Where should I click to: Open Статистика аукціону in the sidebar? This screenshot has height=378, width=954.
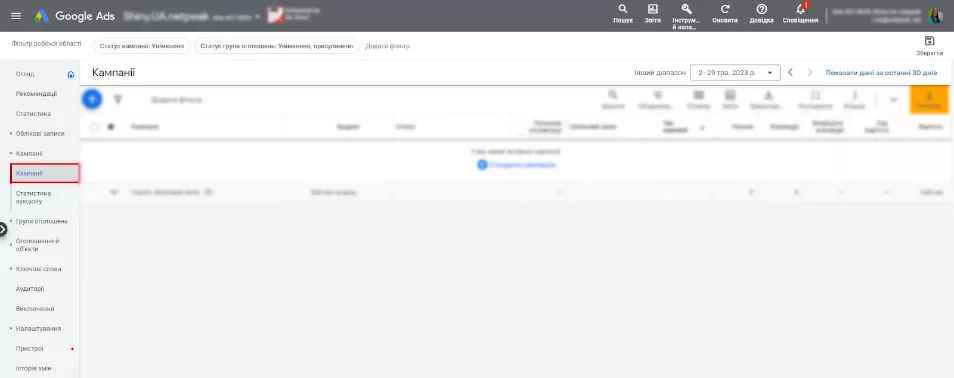[33, 197]
